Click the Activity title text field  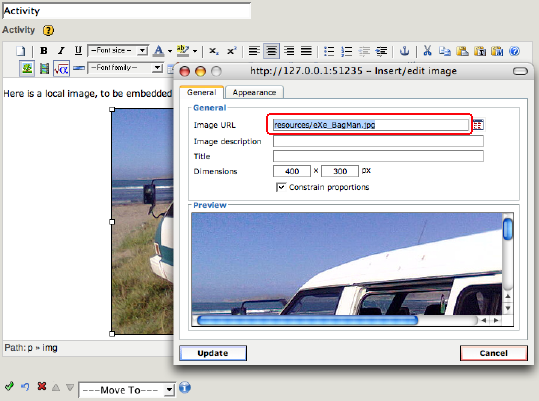coord(126,11)
